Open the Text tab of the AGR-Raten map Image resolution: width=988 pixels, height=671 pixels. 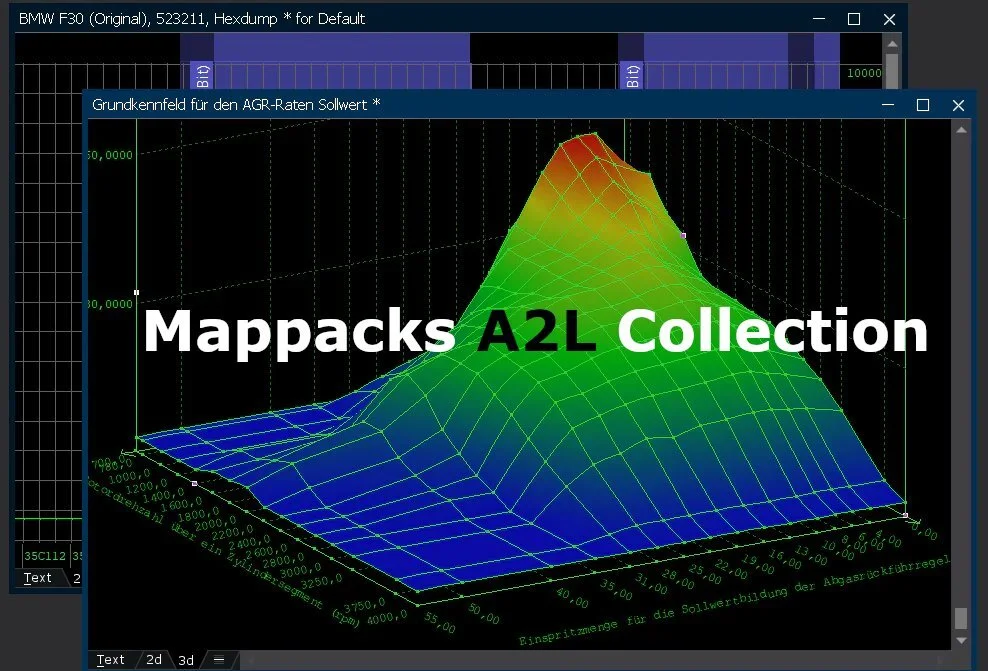tap(110, 660)
